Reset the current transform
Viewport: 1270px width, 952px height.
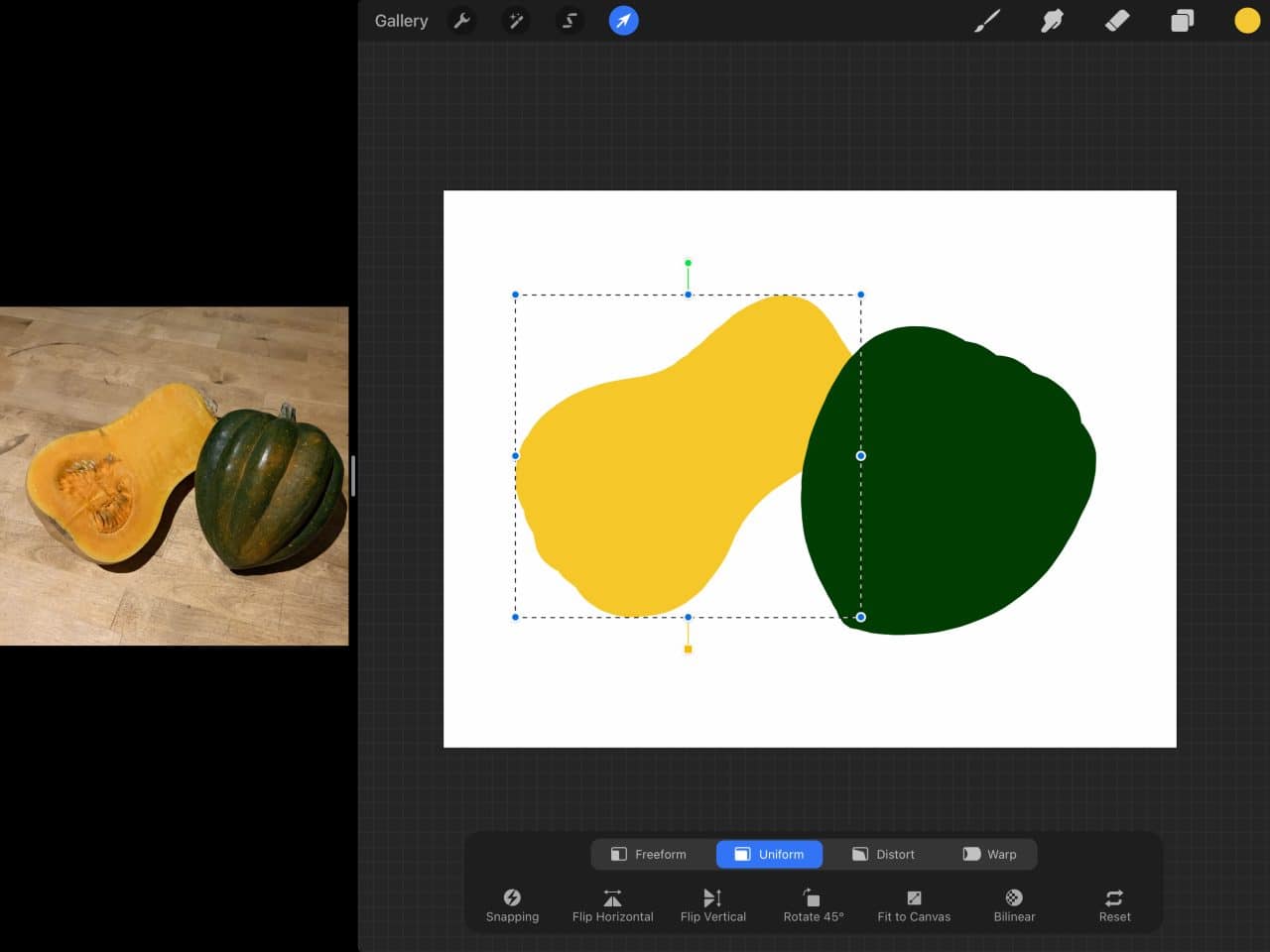coord(1113,904)
